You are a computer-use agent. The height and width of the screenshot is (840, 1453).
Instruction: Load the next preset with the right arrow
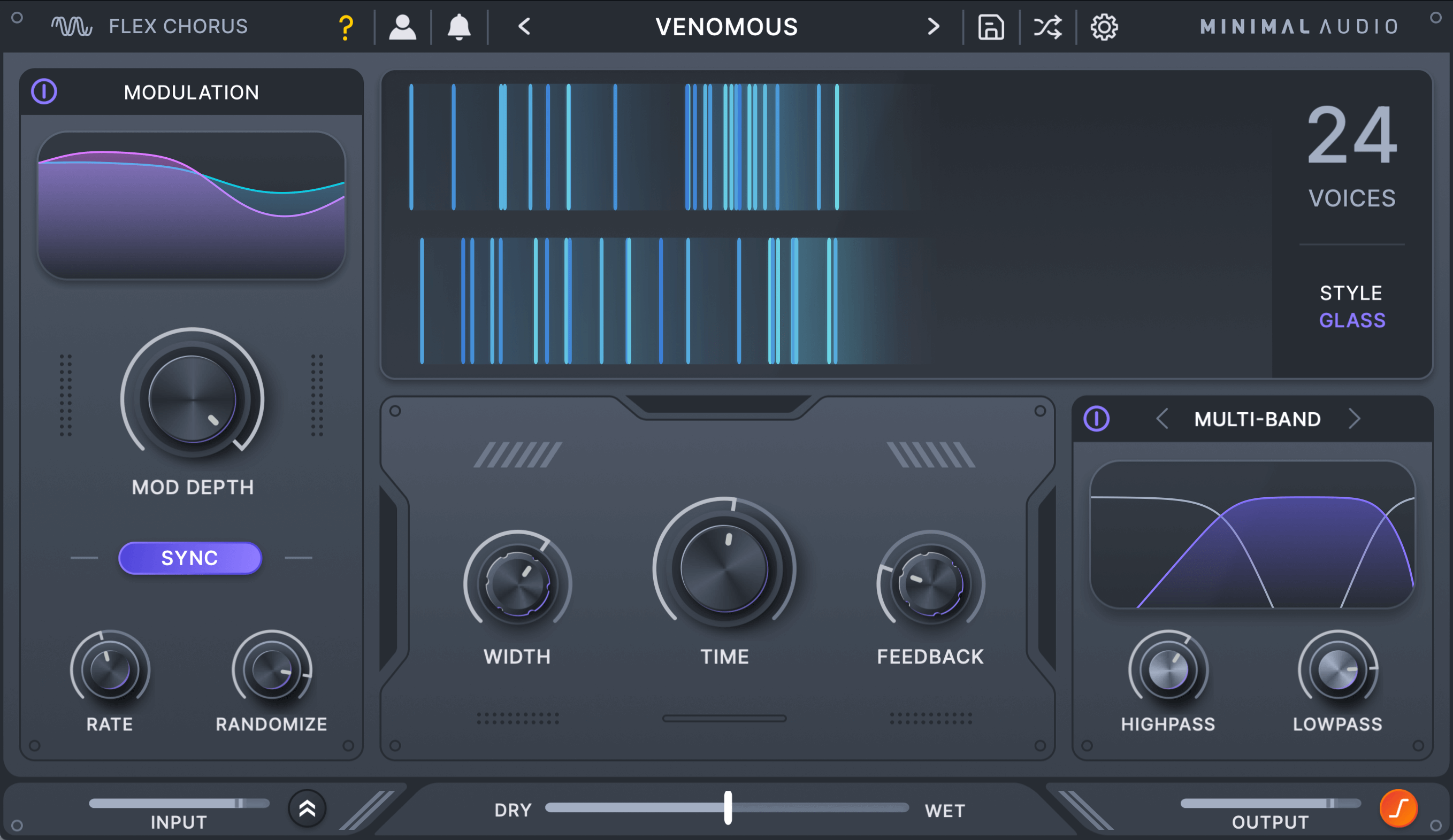coord(934,26)
